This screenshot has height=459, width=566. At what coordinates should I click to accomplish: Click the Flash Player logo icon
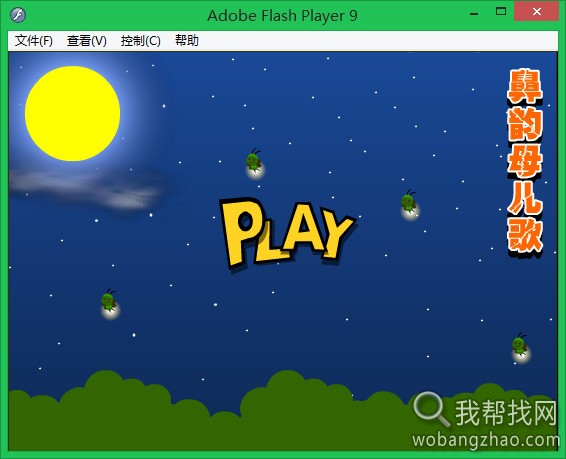tap(18, 15)
